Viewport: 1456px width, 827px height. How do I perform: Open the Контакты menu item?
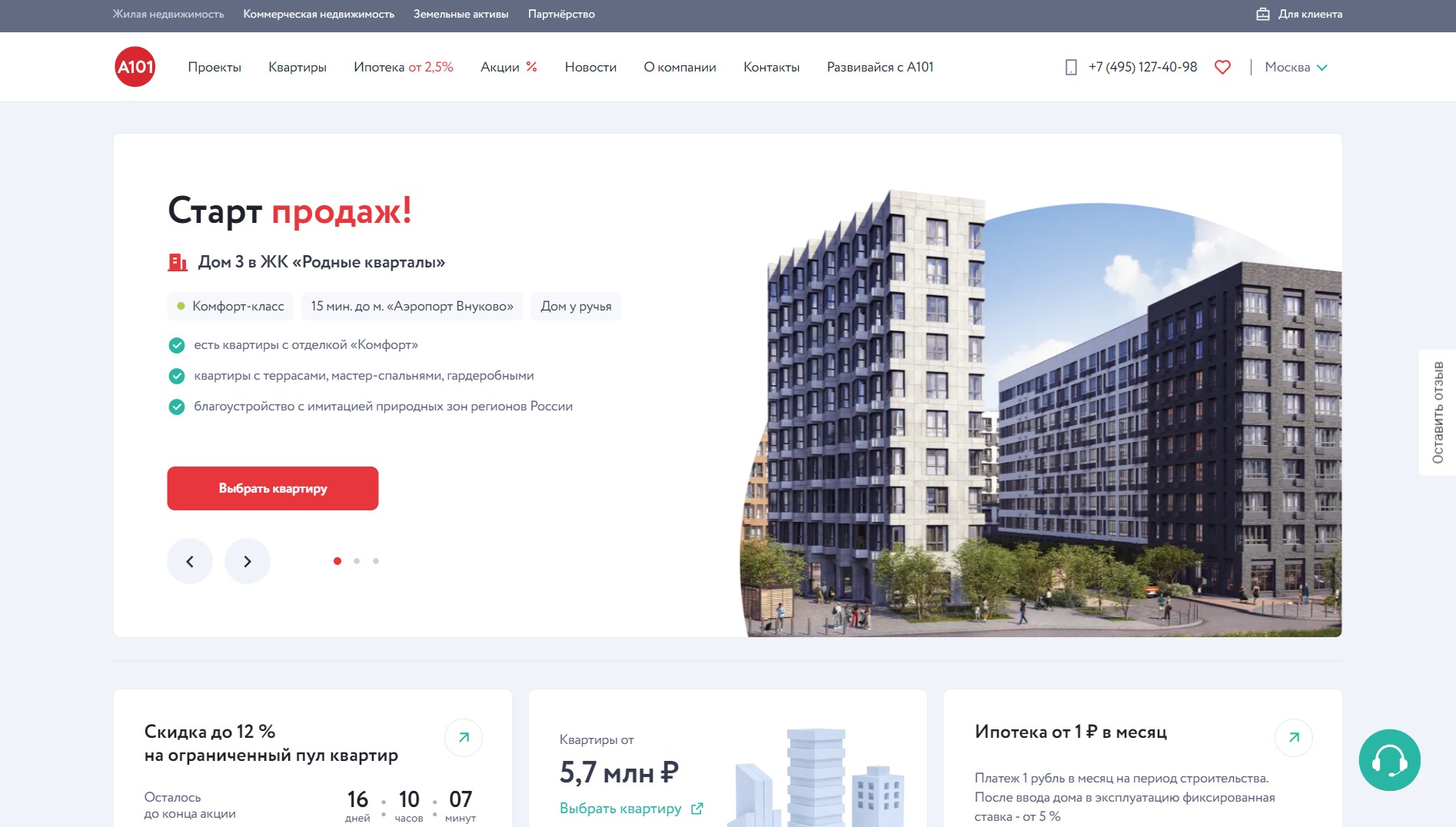click(x=772, y=68)
